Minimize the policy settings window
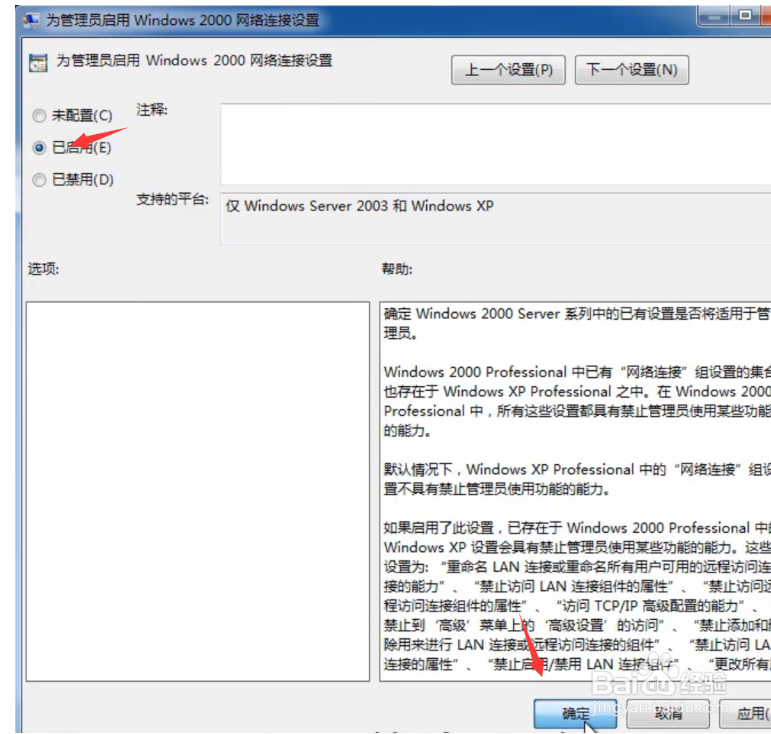The width and height of the screenshot is (771, 734). point(713,16)
